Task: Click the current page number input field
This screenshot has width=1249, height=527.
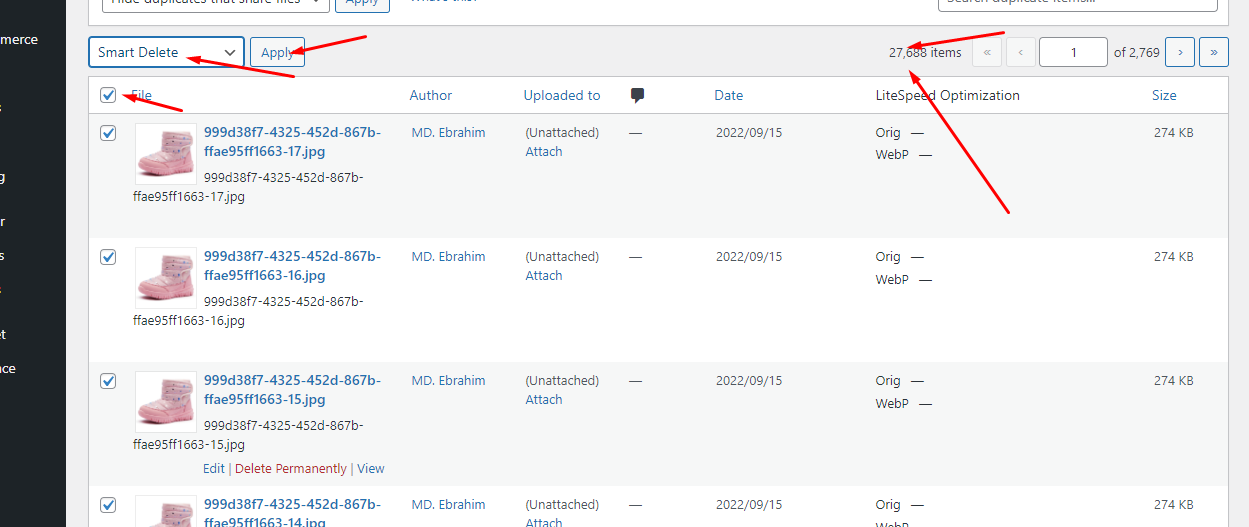Action: (1073, 52)
